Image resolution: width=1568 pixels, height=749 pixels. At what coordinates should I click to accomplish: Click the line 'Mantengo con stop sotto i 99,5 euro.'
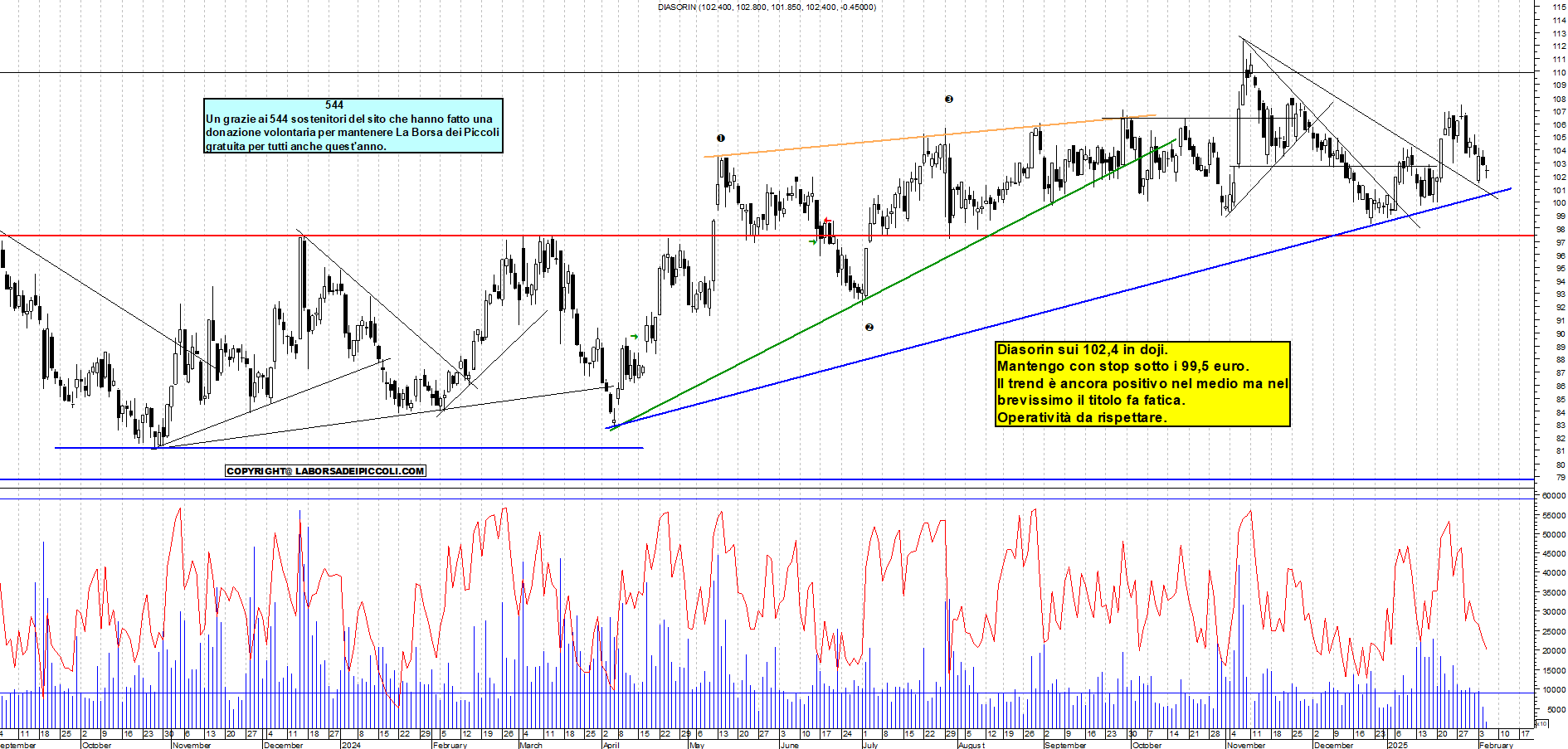1122,366
